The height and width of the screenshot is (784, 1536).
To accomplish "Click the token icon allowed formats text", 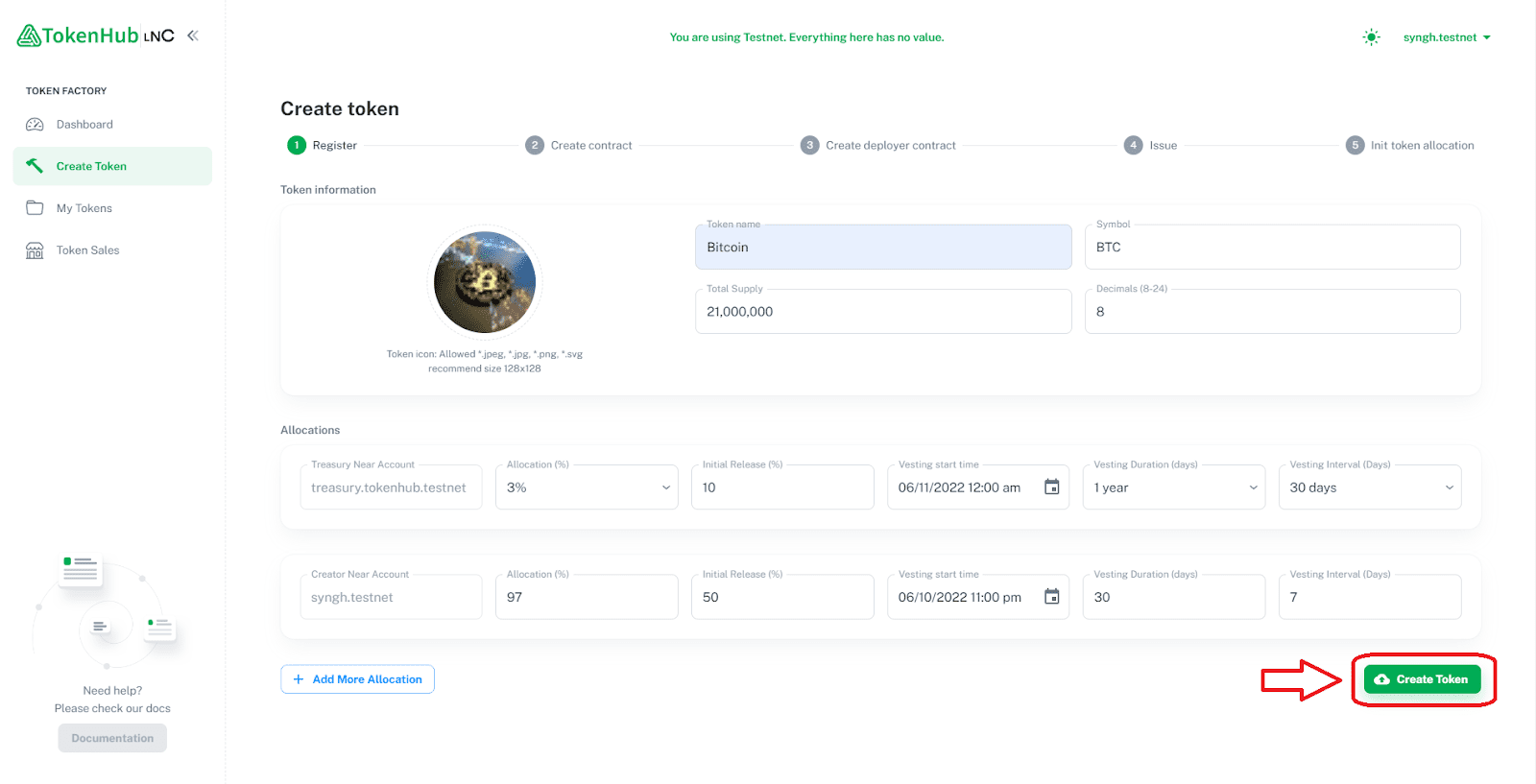I will (x=485, y=361).
